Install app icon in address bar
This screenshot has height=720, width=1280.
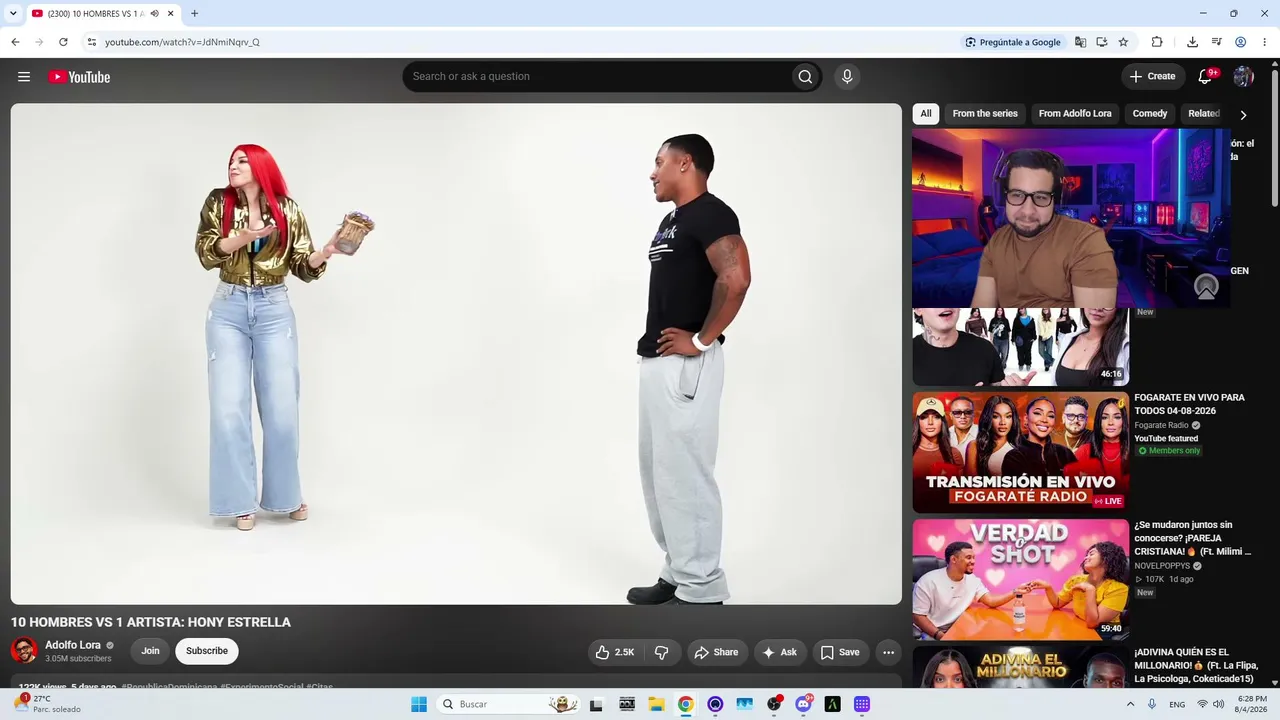tap(1101, 42)
